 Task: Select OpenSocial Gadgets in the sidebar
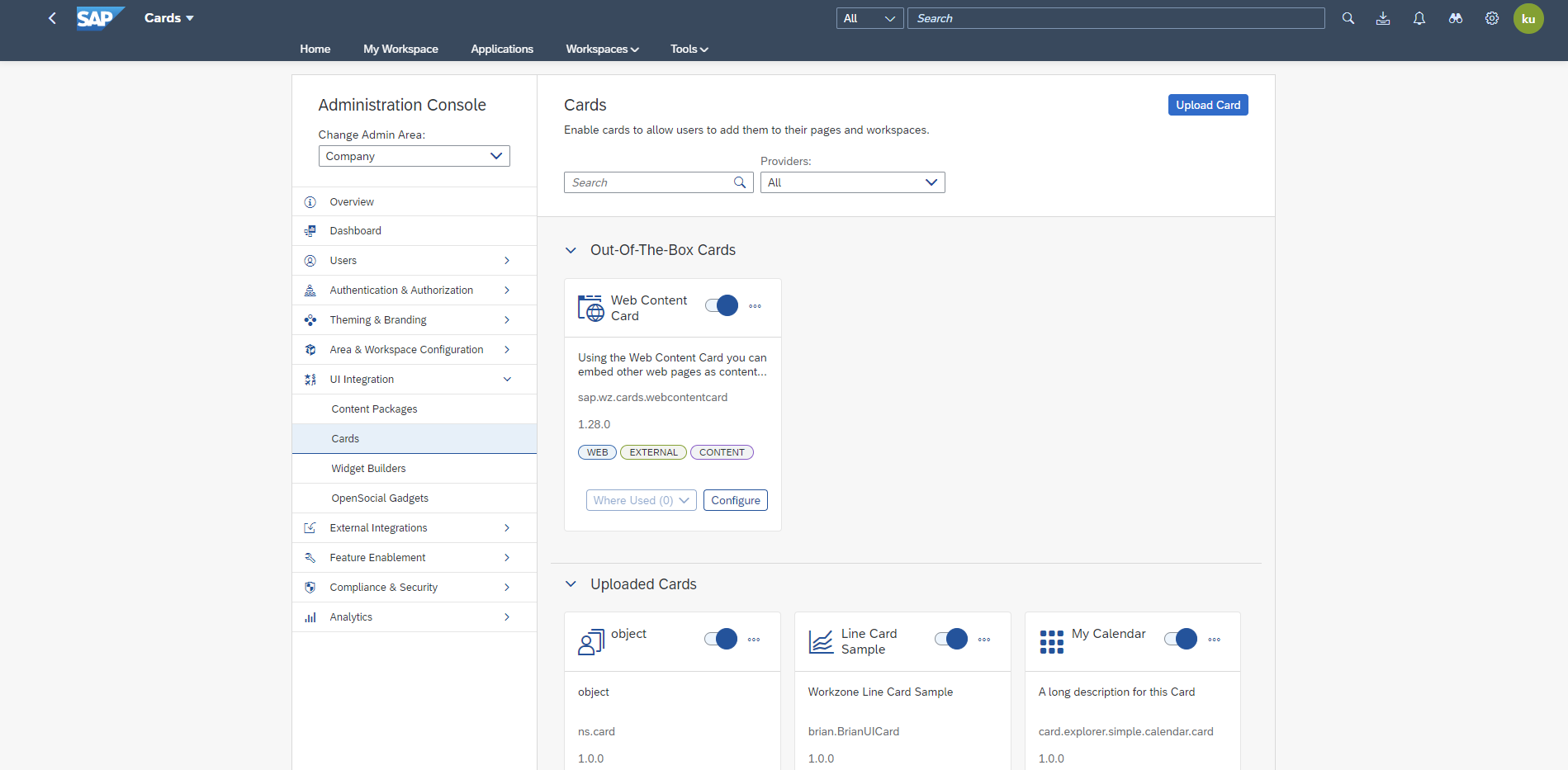point(415,498)
